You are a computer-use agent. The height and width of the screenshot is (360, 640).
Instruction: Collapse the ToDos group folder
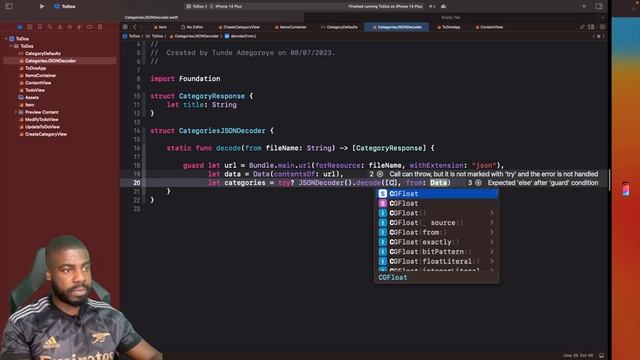(x=11, y=46)
